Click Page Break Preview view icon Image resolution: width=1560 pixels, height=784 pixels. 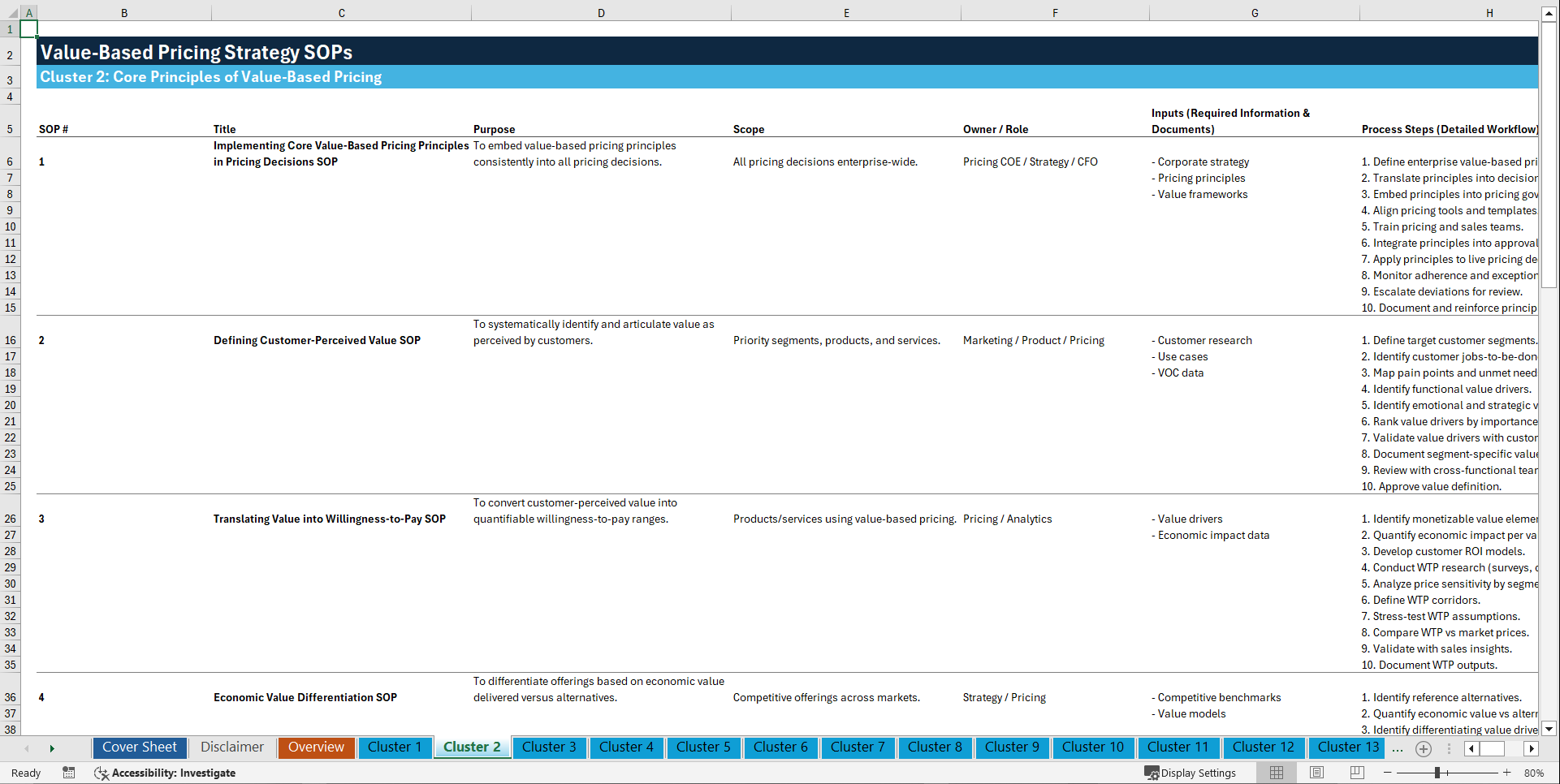click(1357, 773)
